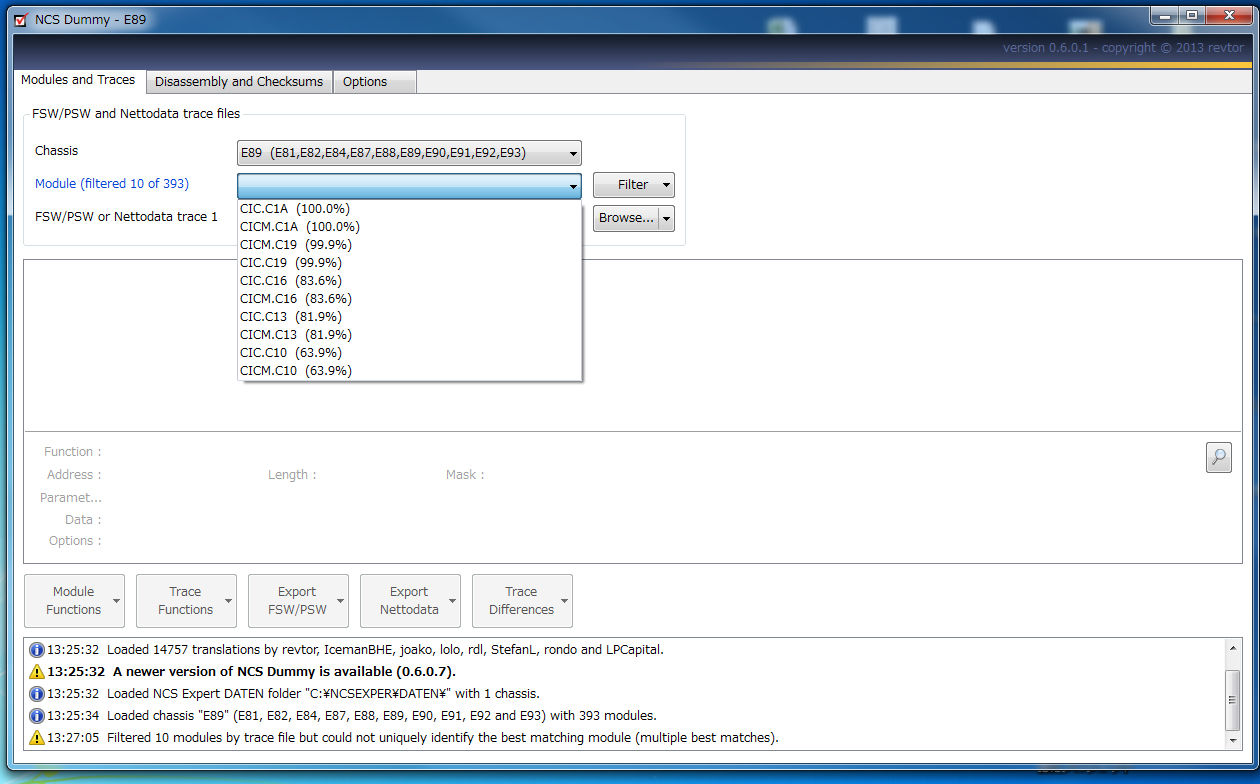Click the Browse... button

pos(626,218)
